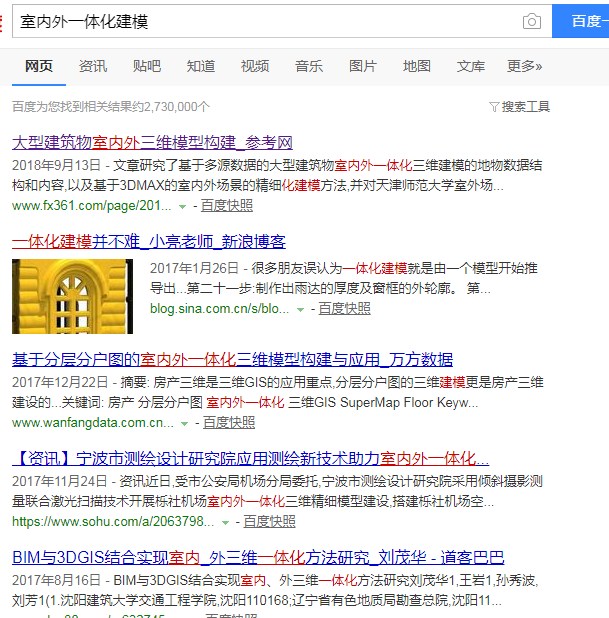Click the search tools filter icon
Image resolution: width=609 pixels, height=618 pixels.
pos(494,106)
